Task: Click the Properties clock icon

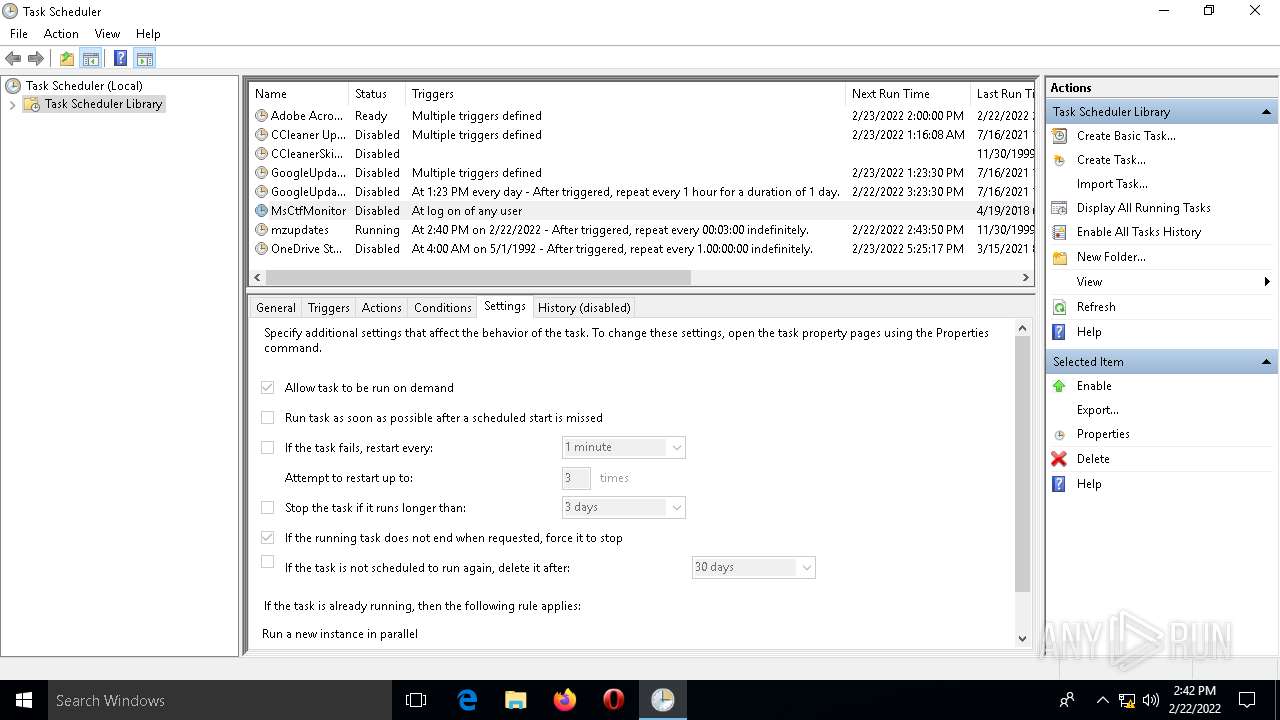Action: pos(1060,435)
